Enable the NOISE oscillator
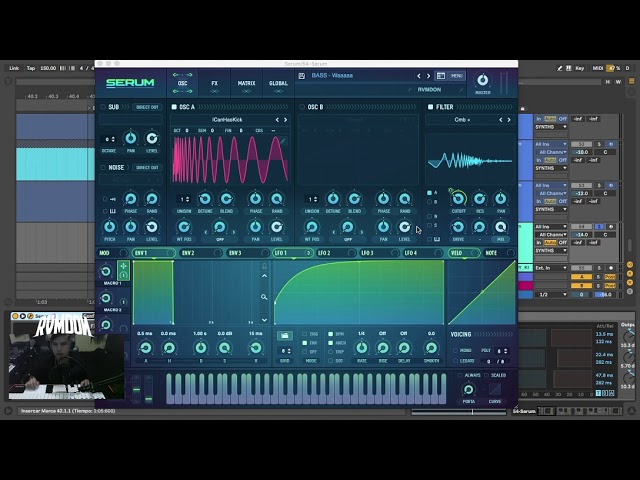Viewport: 640px width, 480px height. point(103,168)
